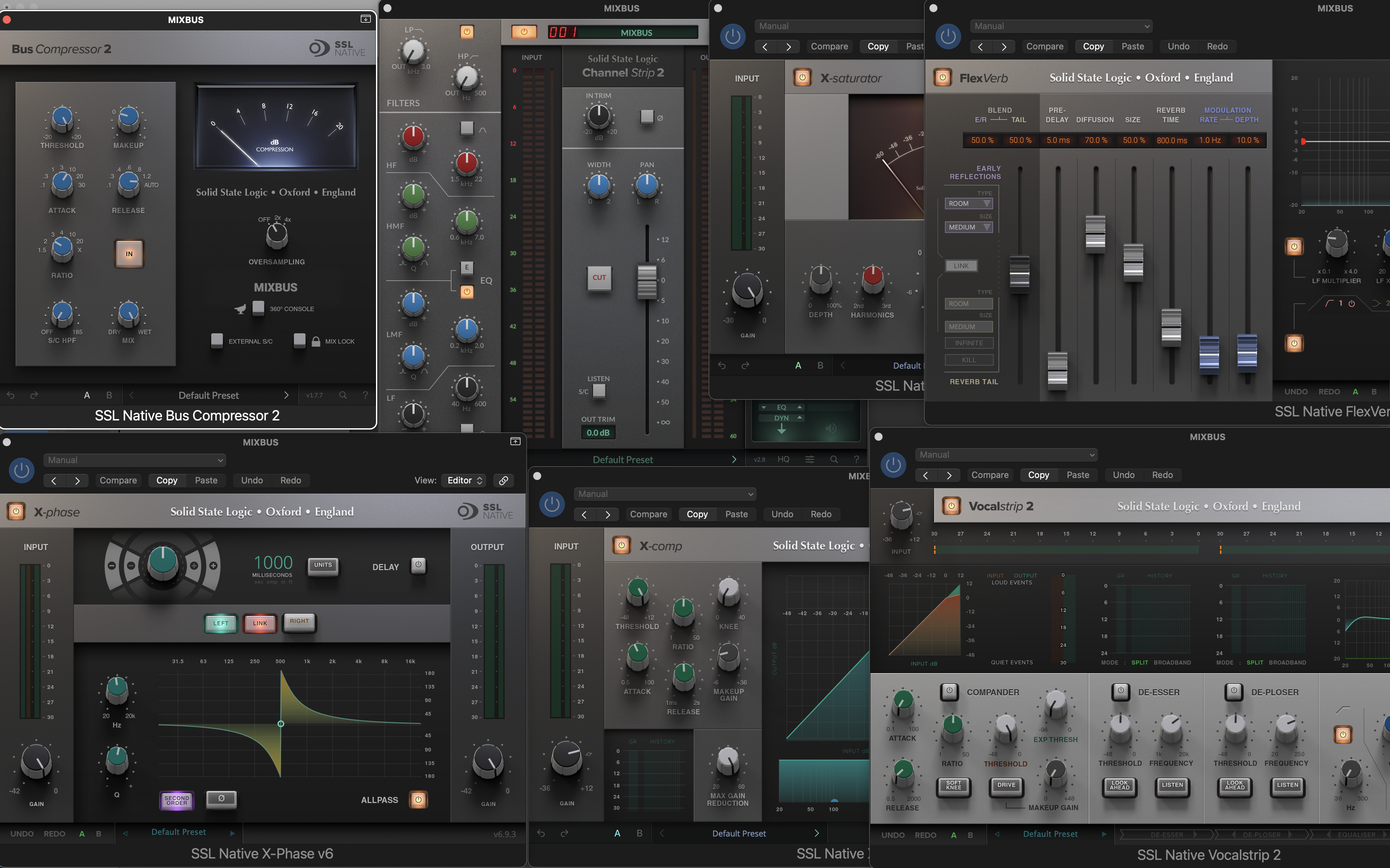Click the Bus Compressor redo arrow icon
The height and width of the screenshot is (868, 1390).
[x=34, y=395]
